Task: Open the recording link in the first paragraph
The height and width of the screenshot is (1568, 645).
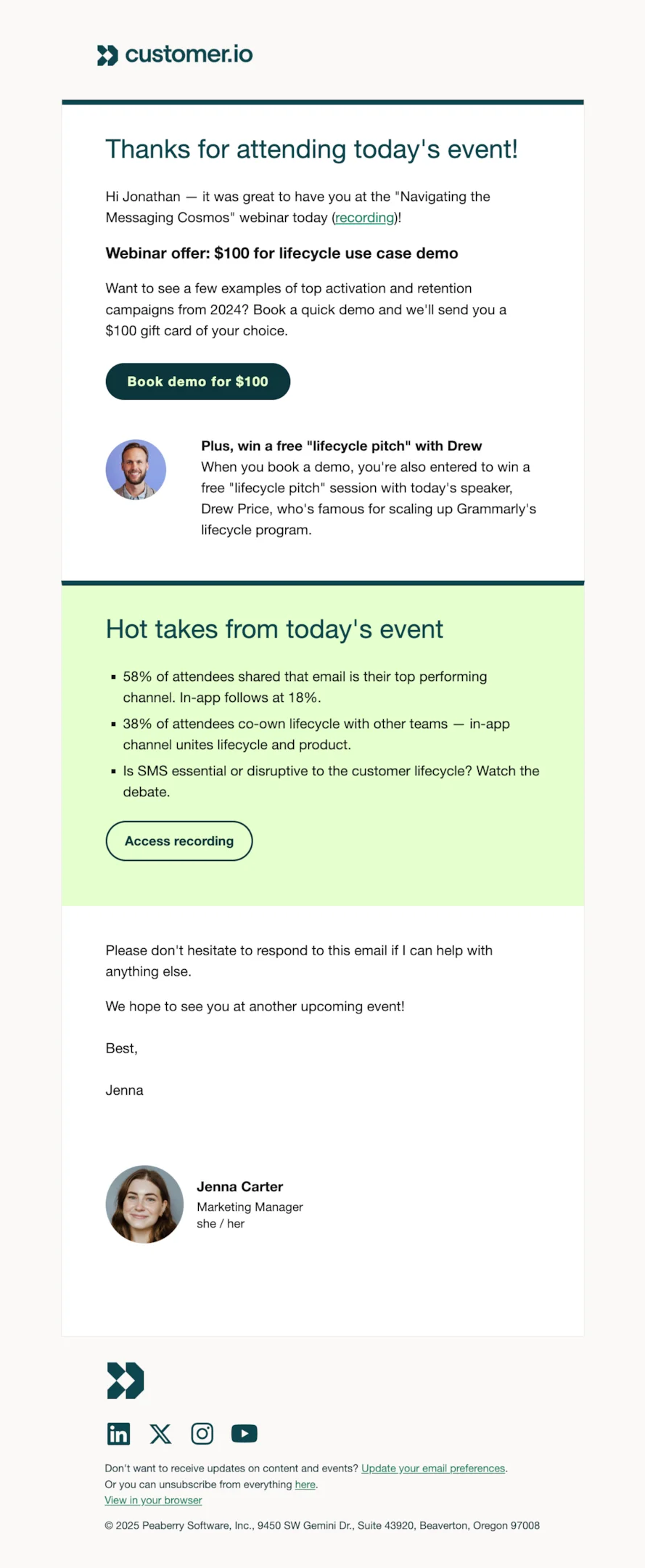Action: pyautogui.click(x=364, y=217)
